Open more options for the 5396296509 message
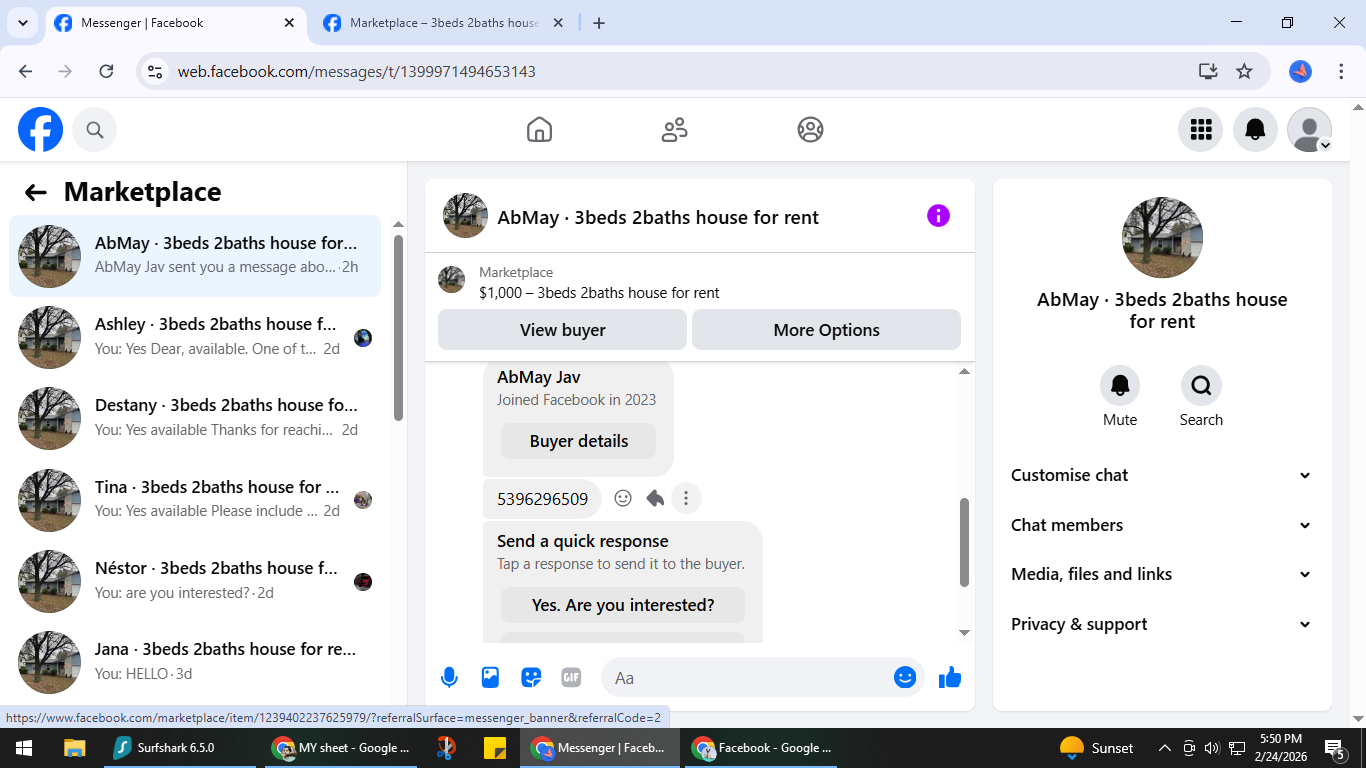 [686, 498]
